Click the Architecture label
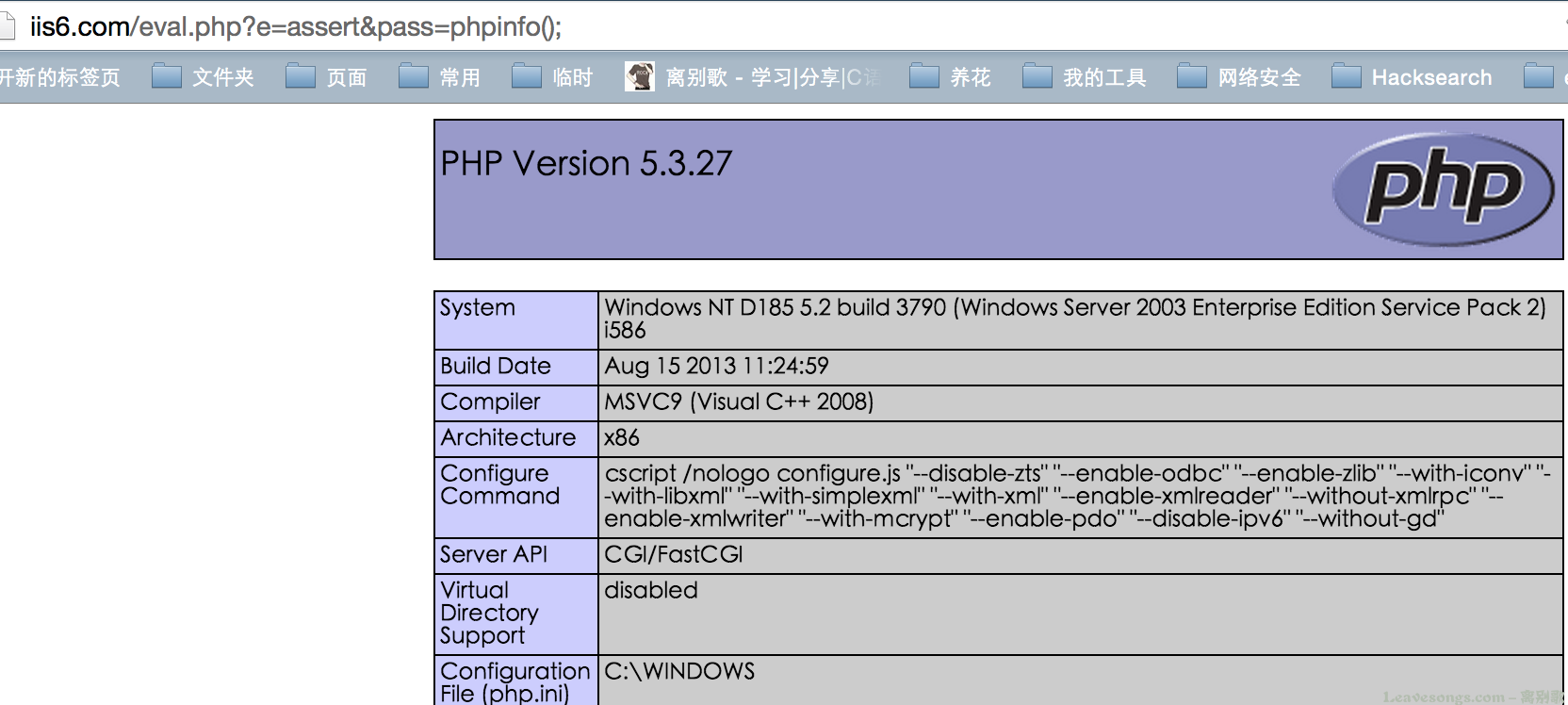Screen dimensions: 1568x705 (x=508, y=437)
